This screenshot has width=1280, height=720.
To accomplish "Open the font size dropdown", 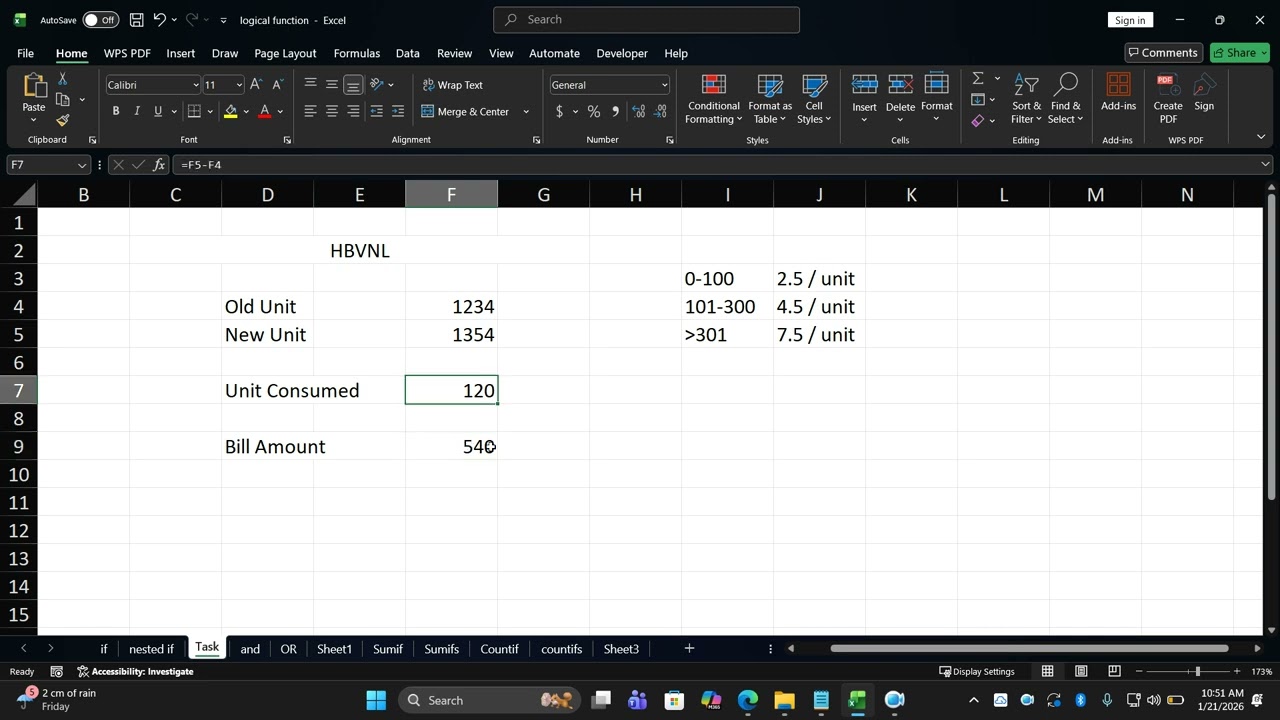I will tap(238, 85).
